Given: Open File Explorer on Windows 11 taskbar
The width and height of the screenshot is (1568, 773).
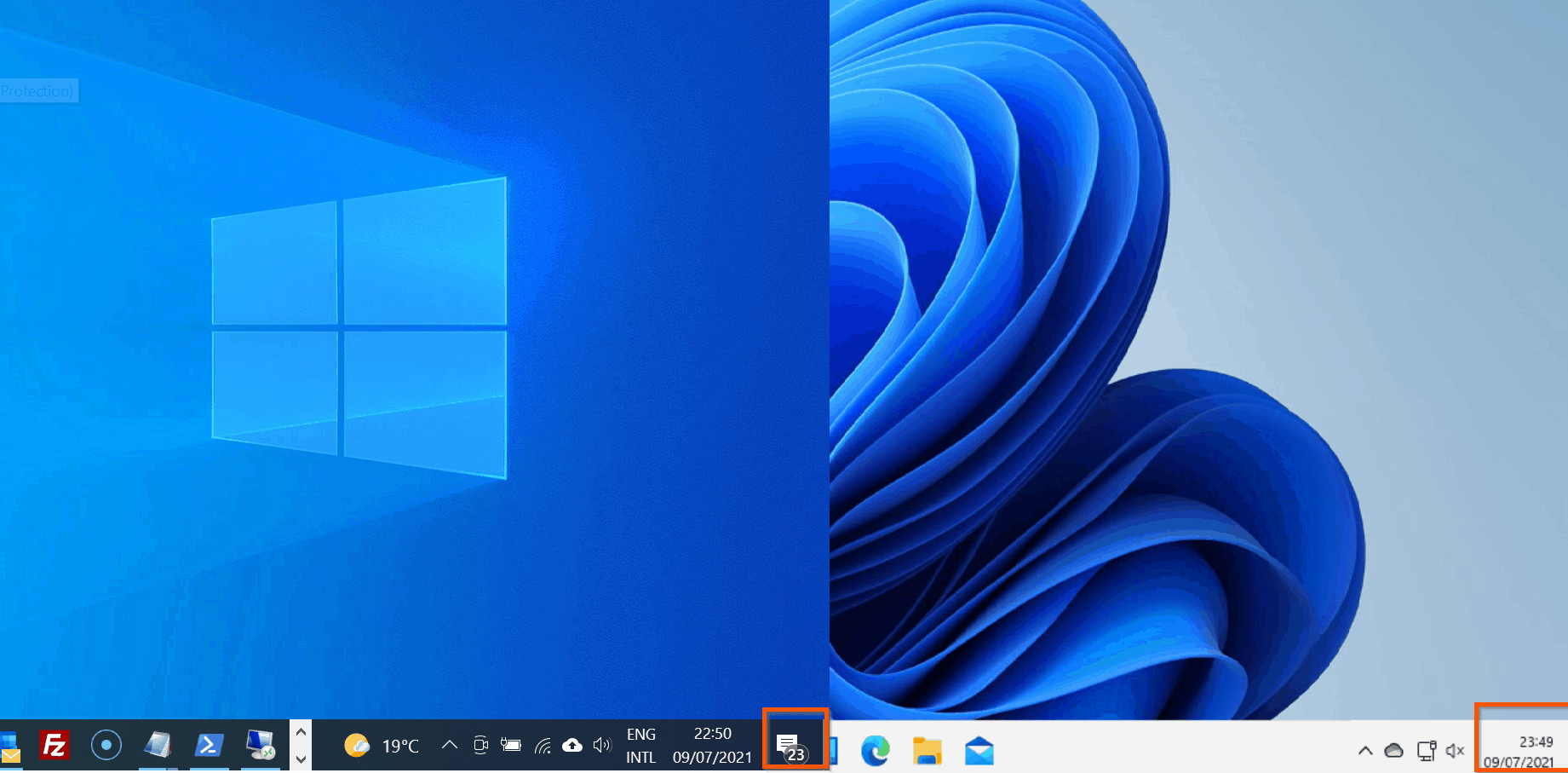Looking at the screenshot, I should point(927,751).
